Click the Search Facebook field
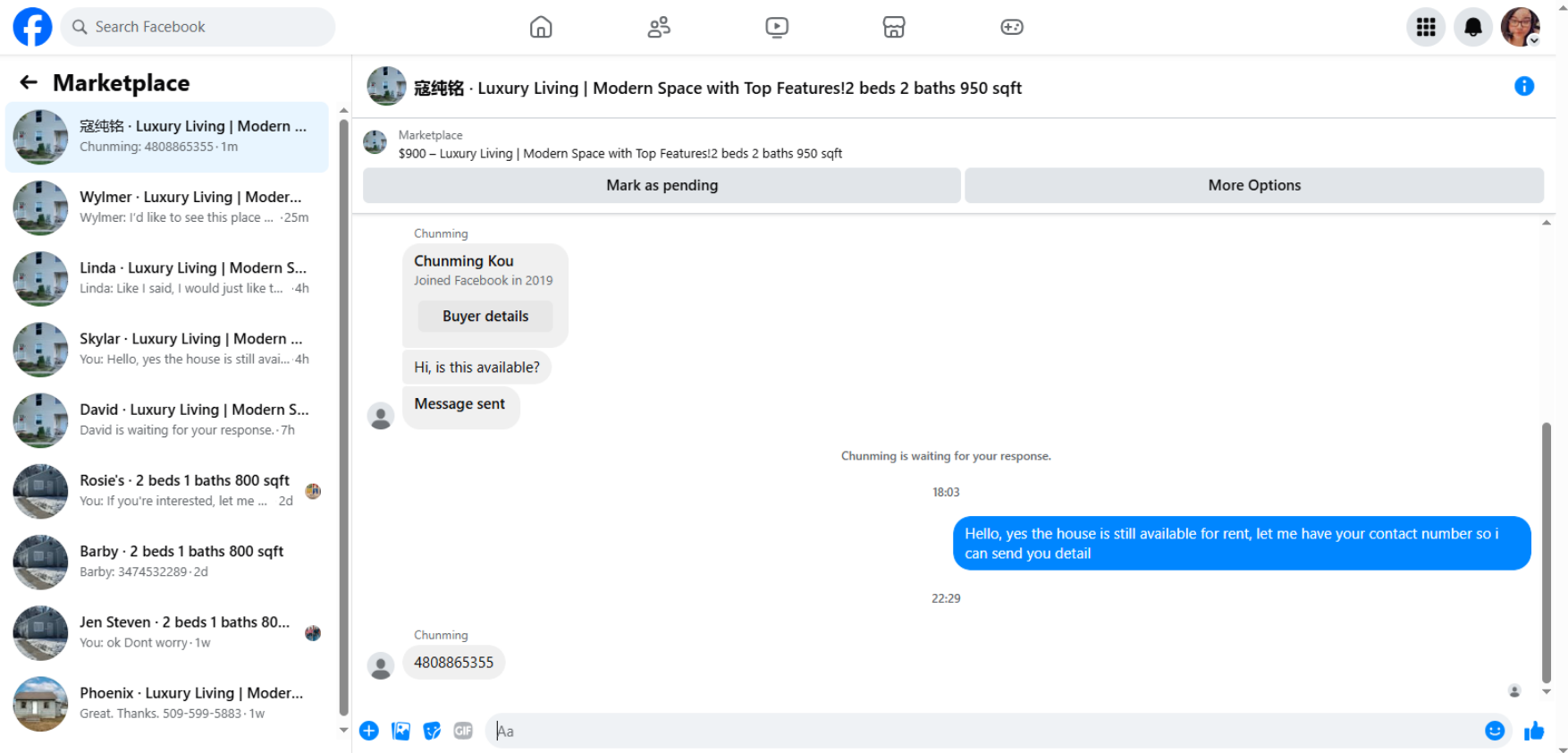Screen dimensions: 1568x753 coord(198,27)
